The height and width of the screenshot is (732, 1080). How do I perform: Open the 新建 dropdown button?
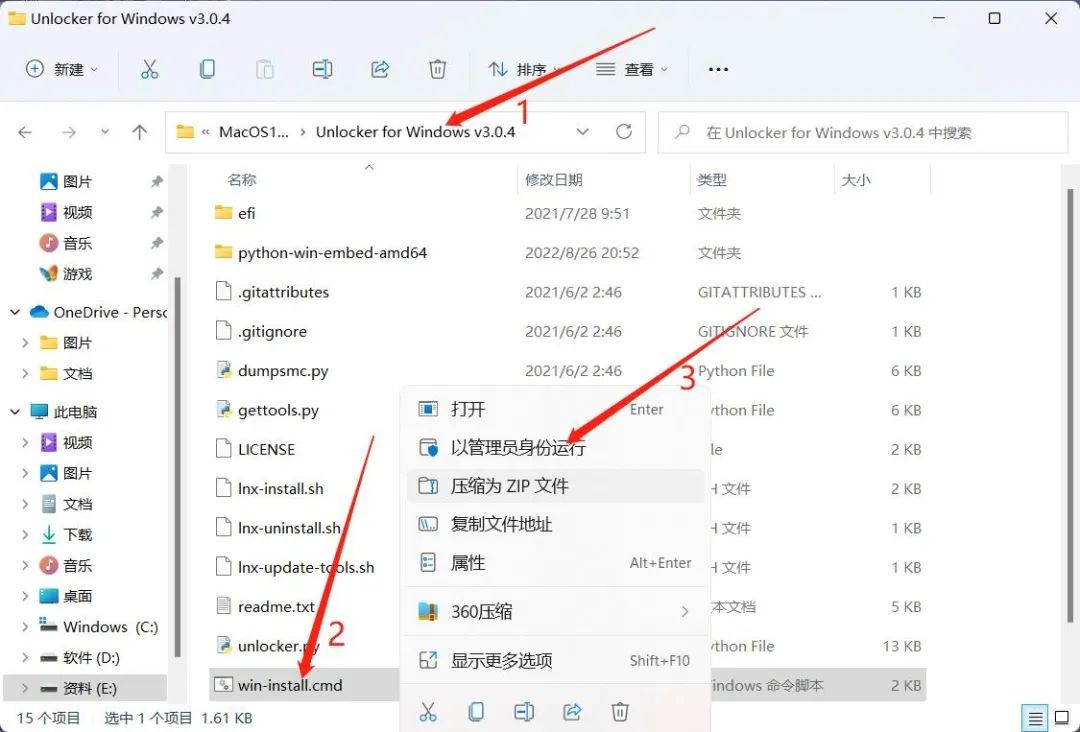62,69
